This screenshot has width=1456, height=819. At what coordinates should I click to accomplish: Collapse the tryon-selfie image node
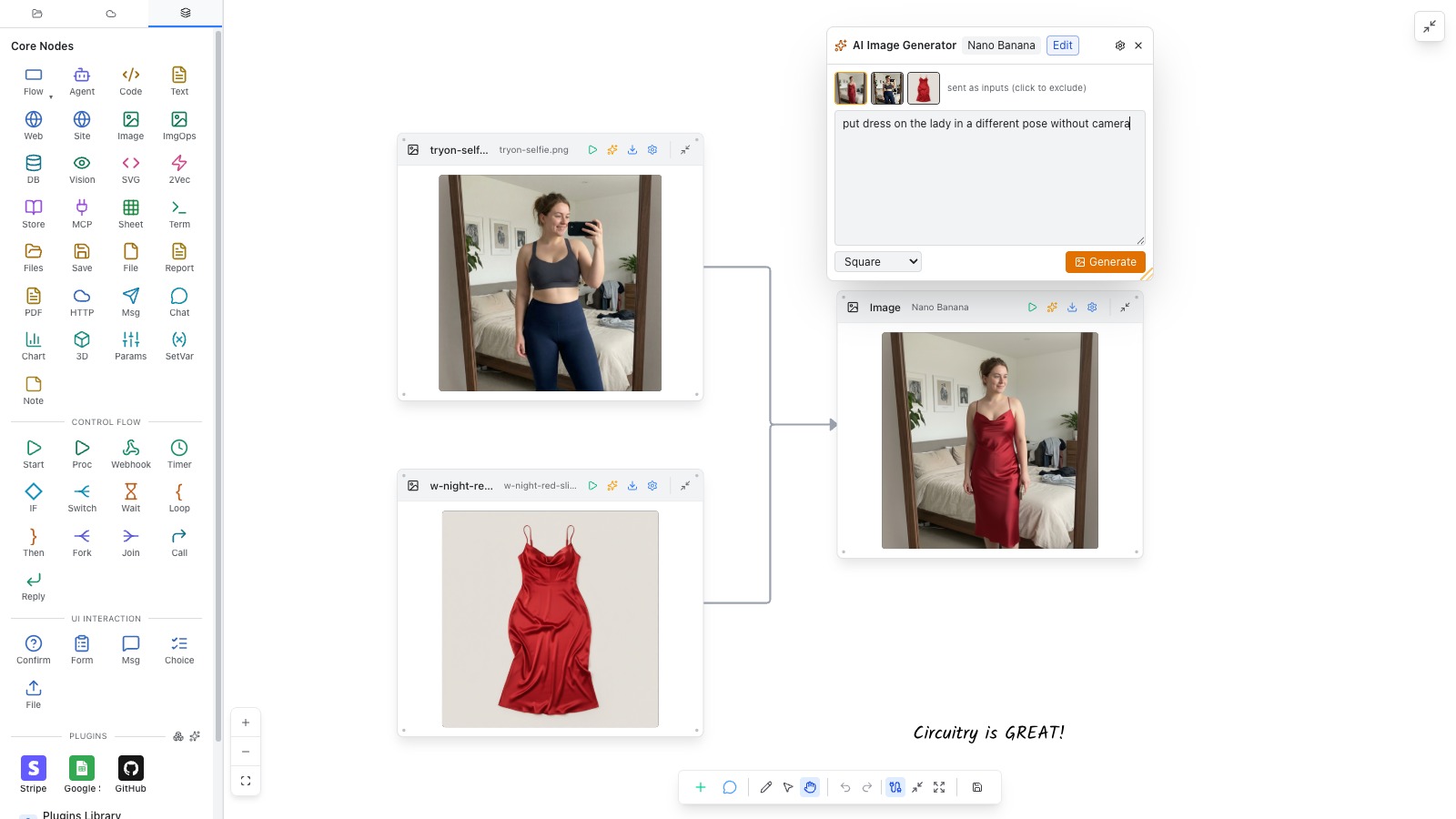coord(685,150)
